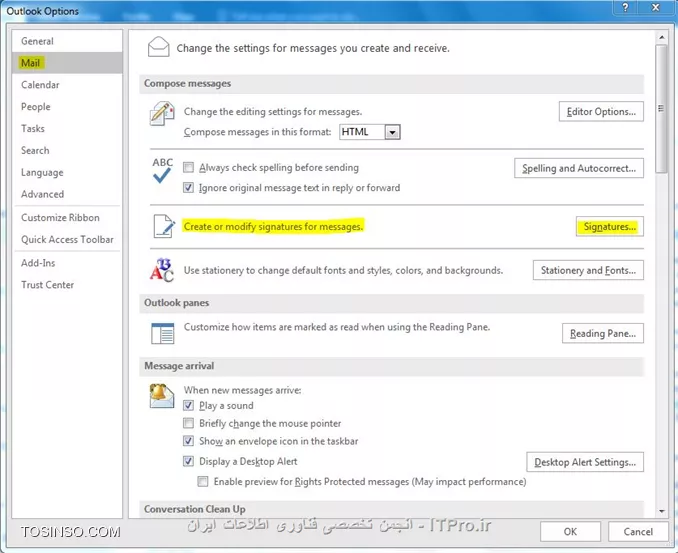Click the message arrival bell envelope icon
Viewport: 678px width, 553px height.
162,396
